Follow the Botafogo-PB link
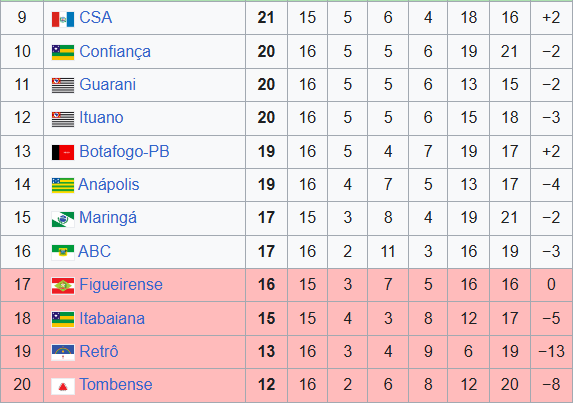This screenshot has height=403, width=573. click(x=124, y=152)
